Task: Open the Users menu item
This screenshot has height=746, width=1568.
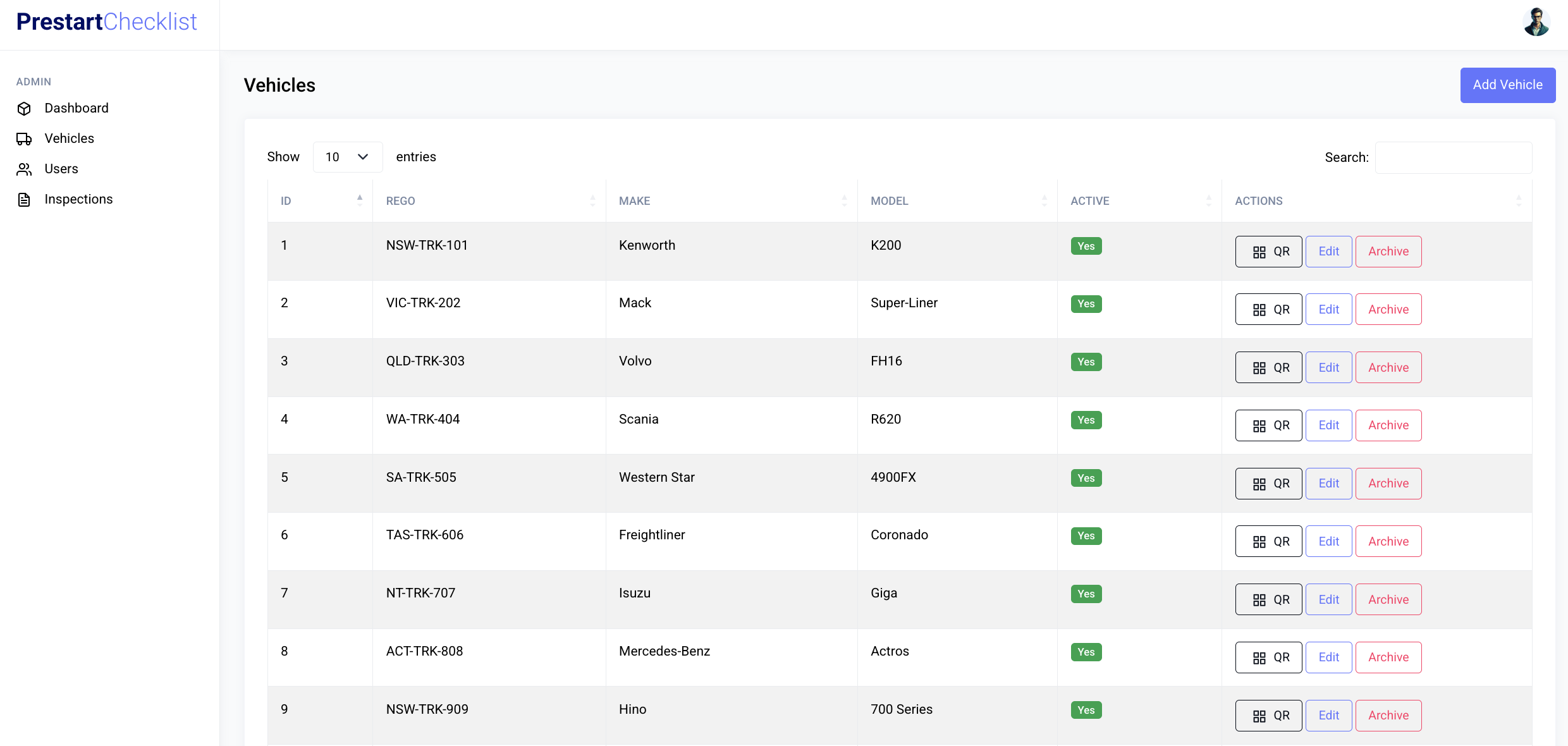Action: click(61, 169)
